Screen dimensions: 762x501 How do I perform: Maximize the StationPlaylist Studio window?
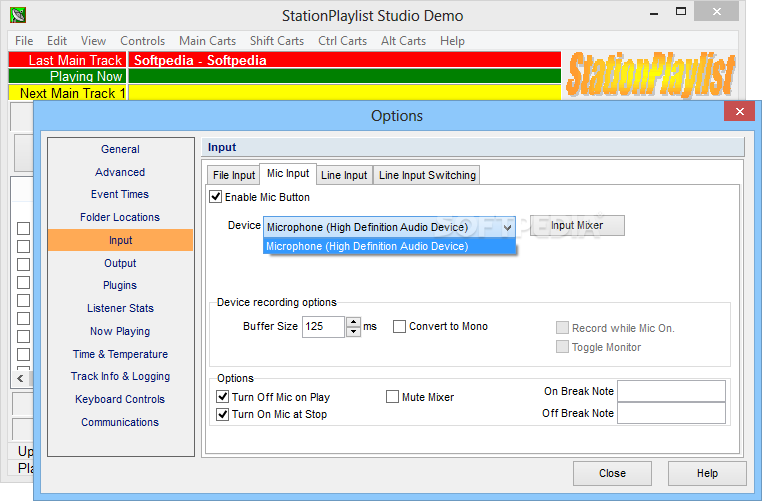tap(681, 12)
